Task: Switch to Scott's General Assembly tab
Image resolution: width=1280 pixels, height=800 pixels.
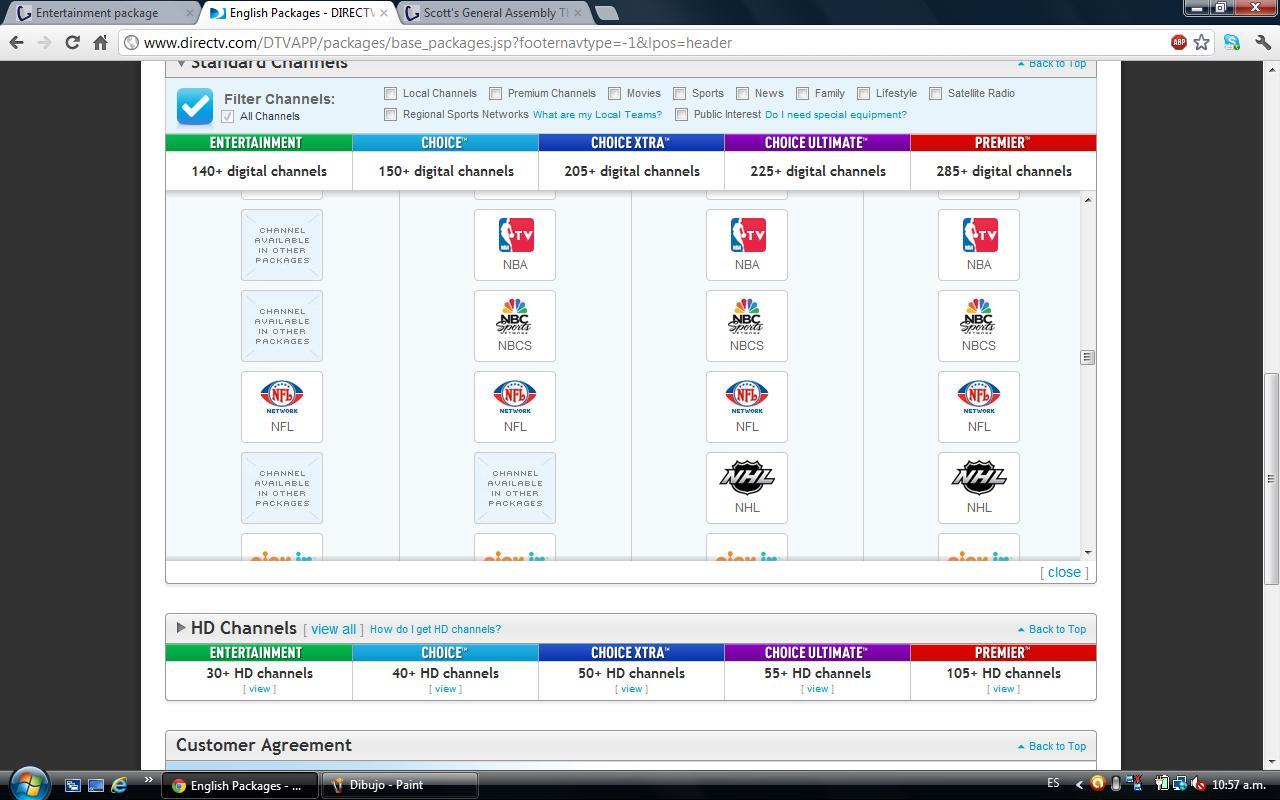Action: pyautogui.click(x=494, y=13)
